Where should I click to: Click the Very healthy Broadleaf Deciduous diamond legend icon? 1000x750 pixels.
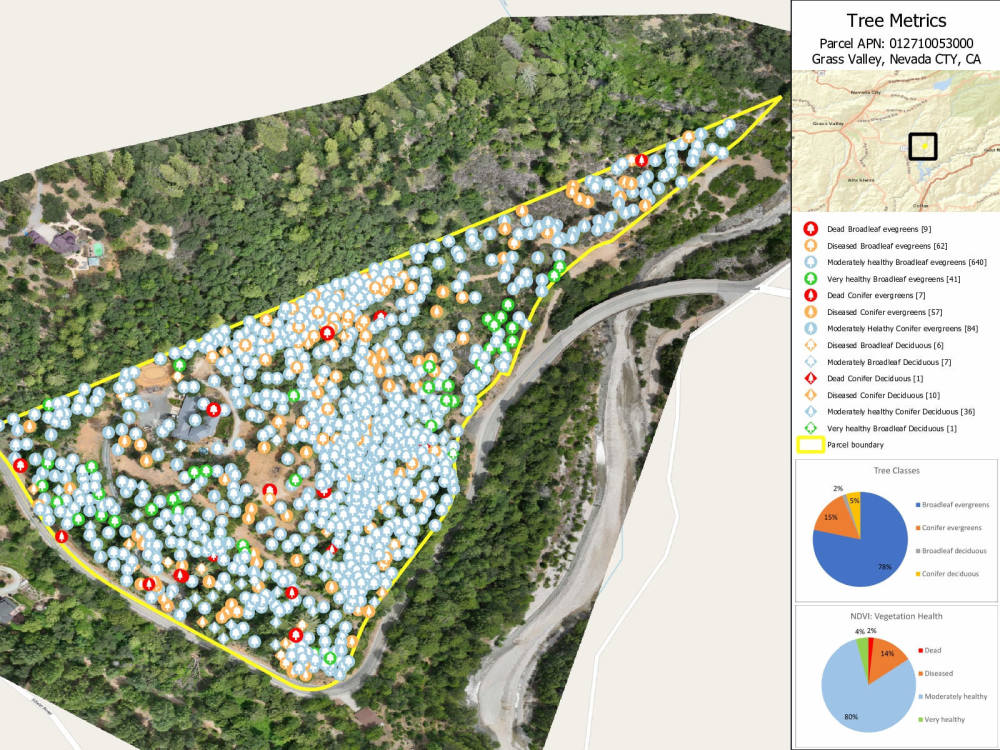pos(811,428)
